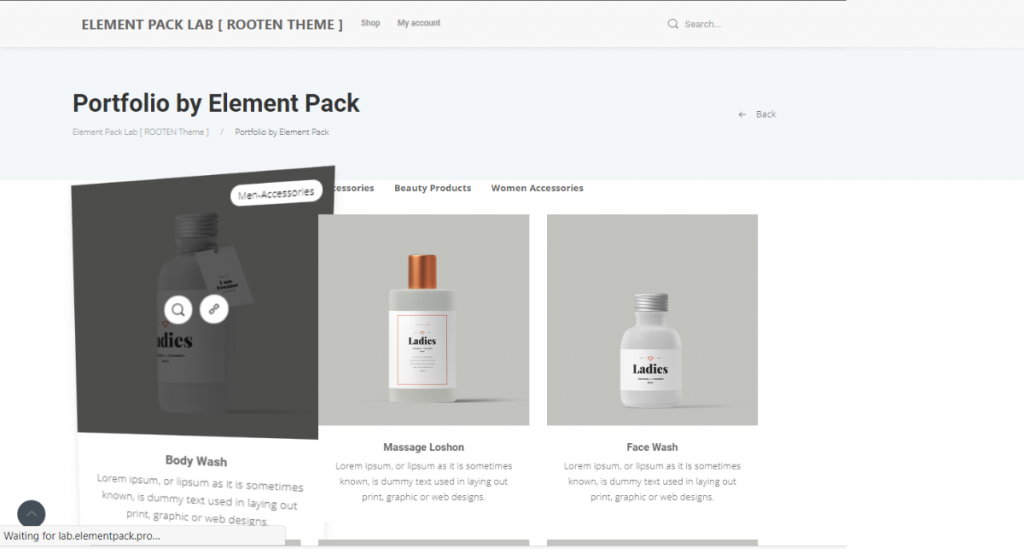Viewport: 1024px width, 549px height.
Task: Open the Massage Loshon title link
Action: pyautogui.click(x=423, y=447)
